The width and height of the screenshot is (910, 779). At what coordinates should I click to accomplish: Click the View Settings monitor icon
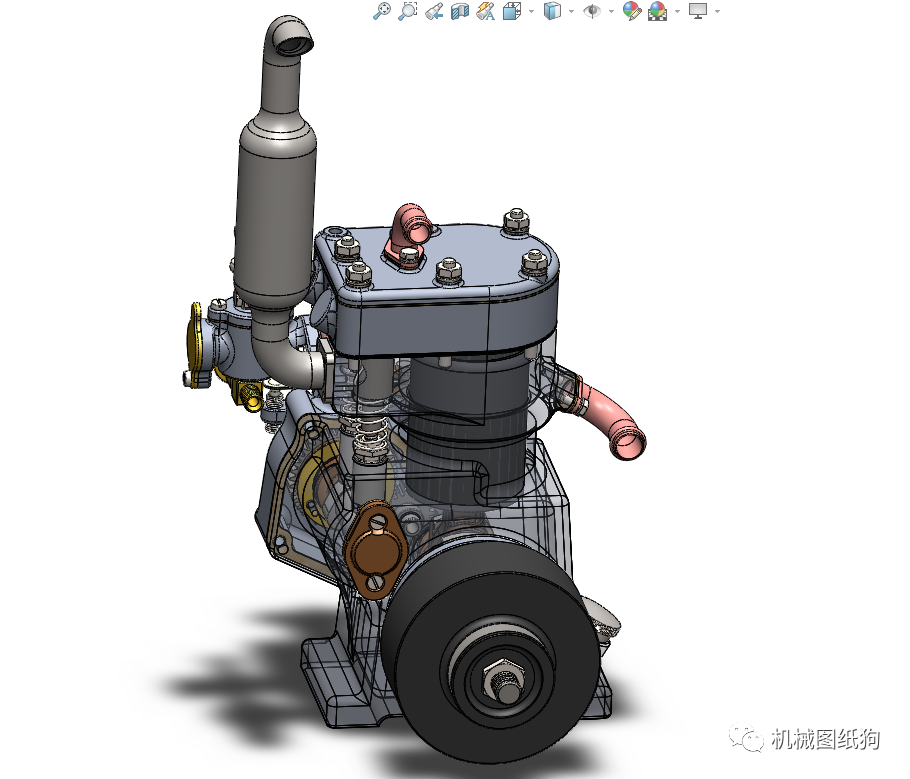698,11
